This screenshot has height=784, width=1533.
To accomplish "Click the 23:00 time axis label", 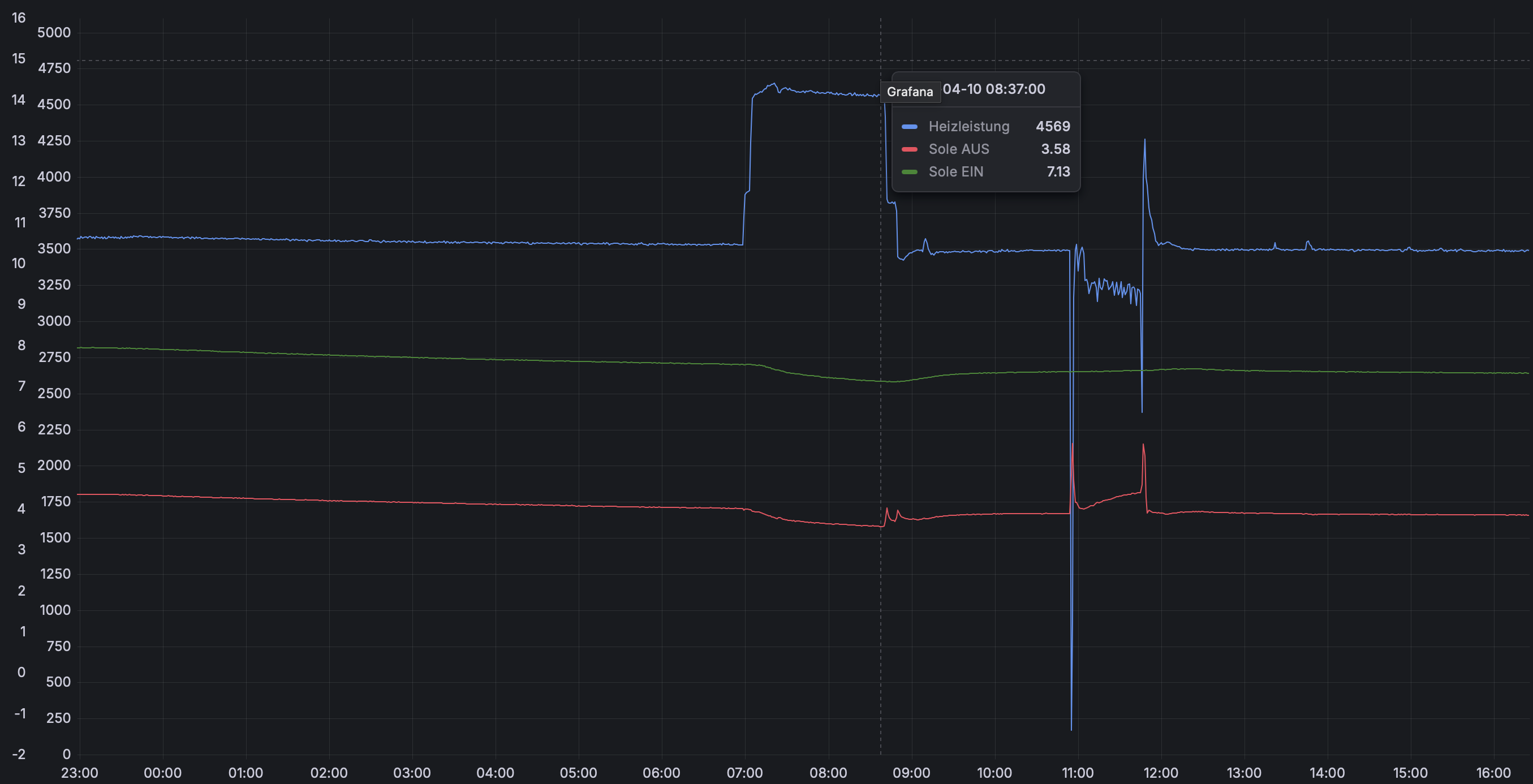I will (80, 773).
